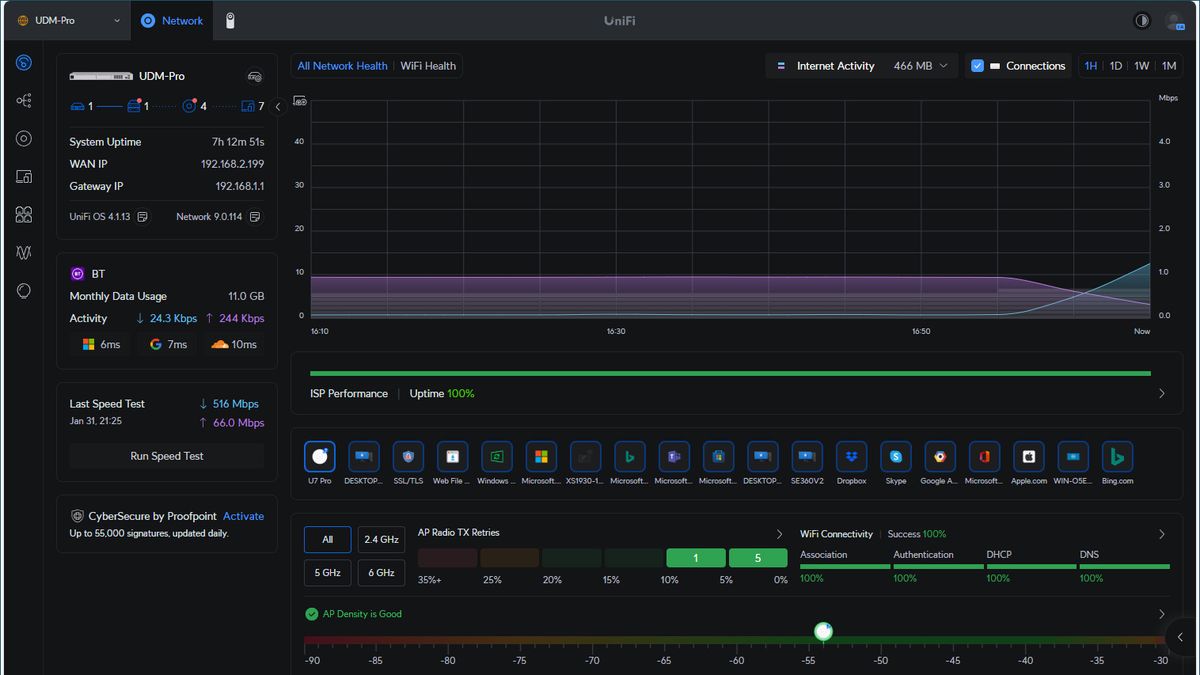This screenshot has height=675, width=1200.
Task: Switch to the WiFi Health tab
Action: pyautogui.click(x=428, y=65)
